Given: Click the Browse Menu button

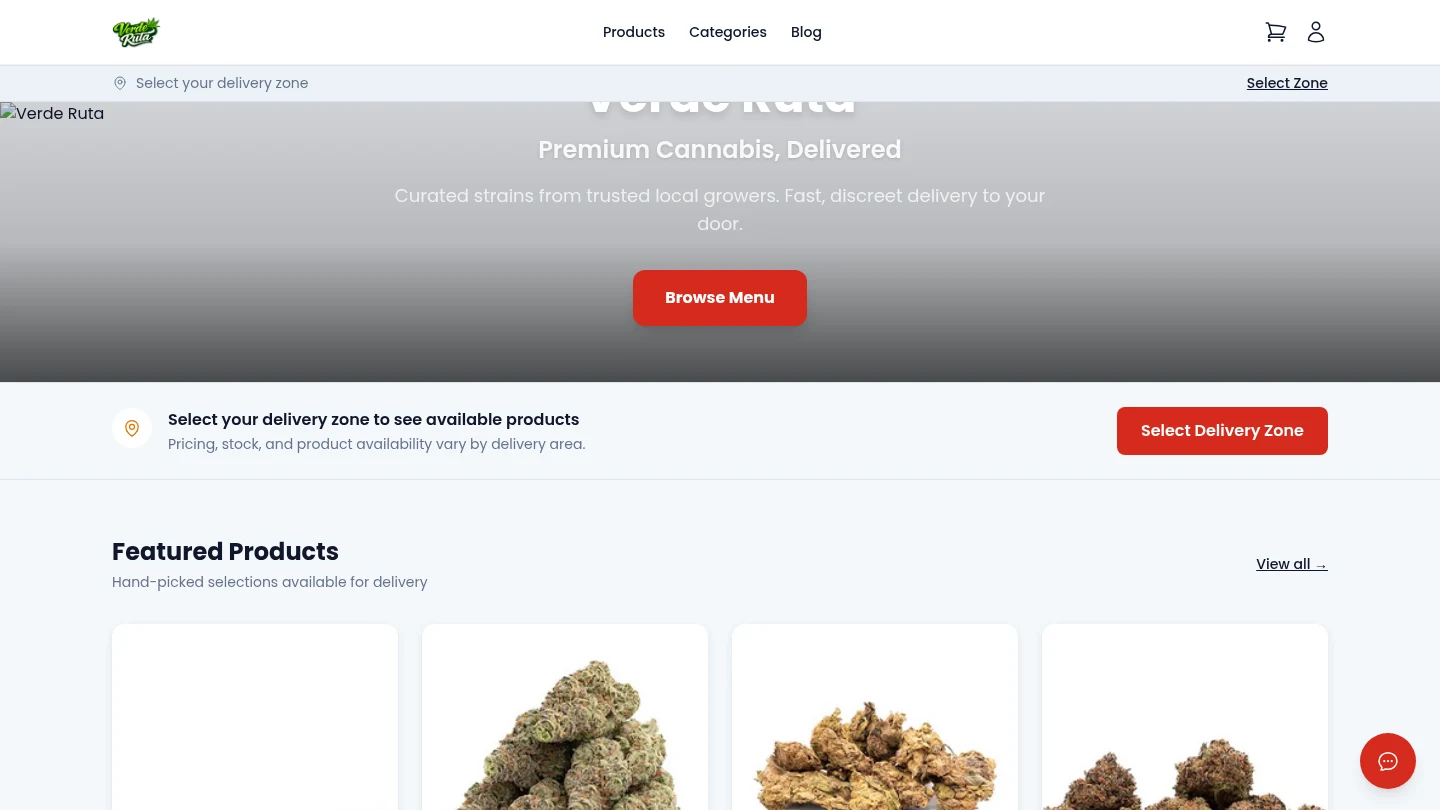Looking at the screenshot, I should (720, 298).
